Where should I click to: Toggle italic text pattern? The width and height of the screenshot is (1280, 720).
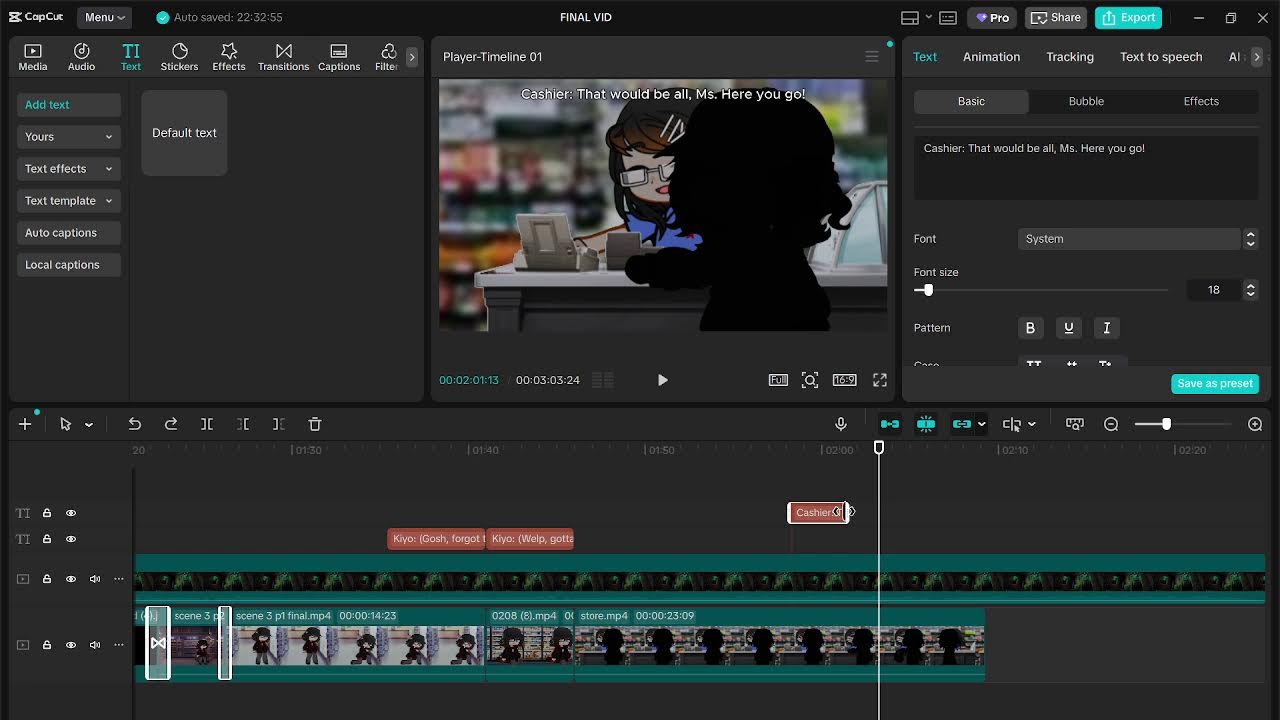[x=1106, y=328]
